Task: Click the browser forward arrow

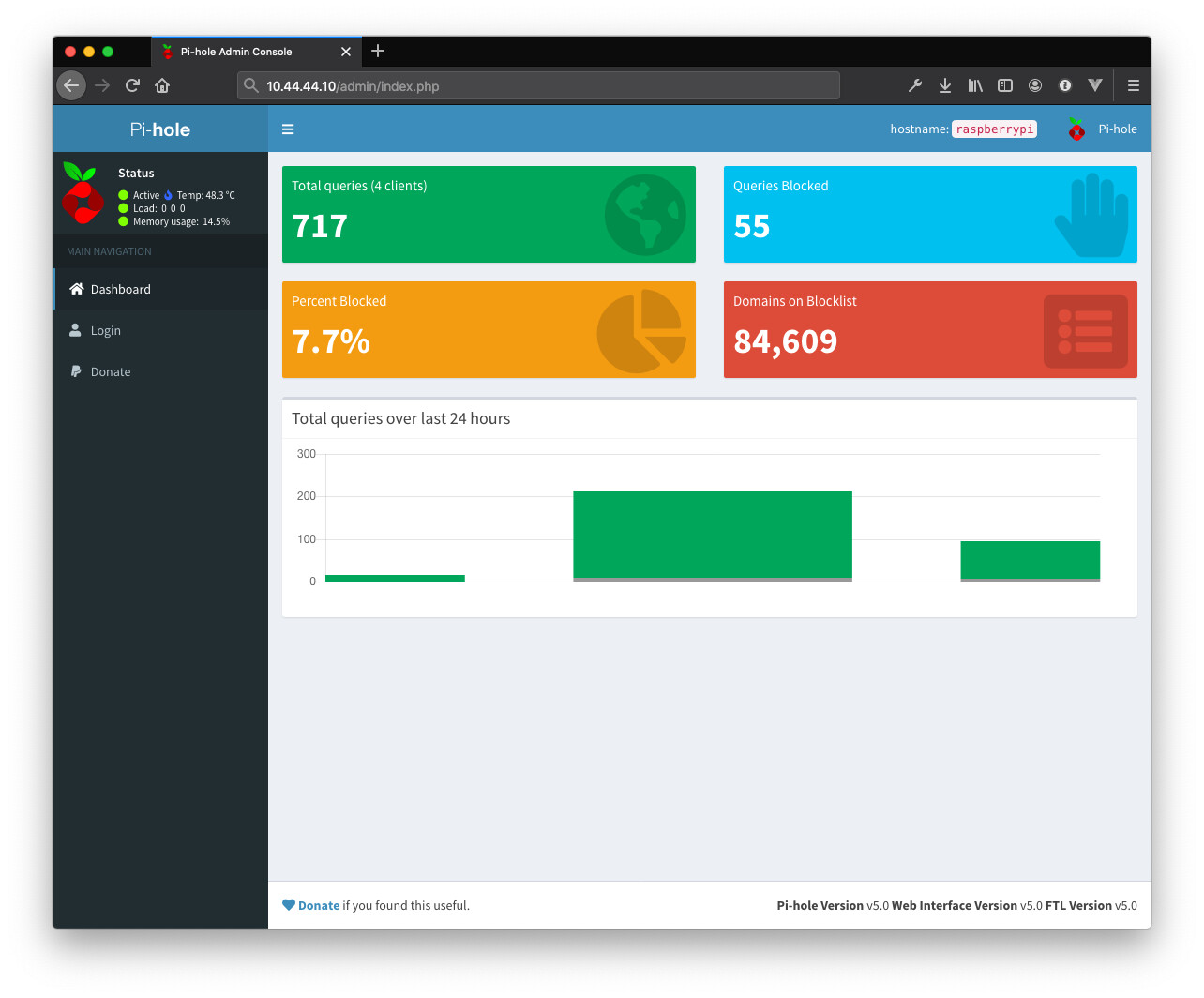Action: point(102,85)
